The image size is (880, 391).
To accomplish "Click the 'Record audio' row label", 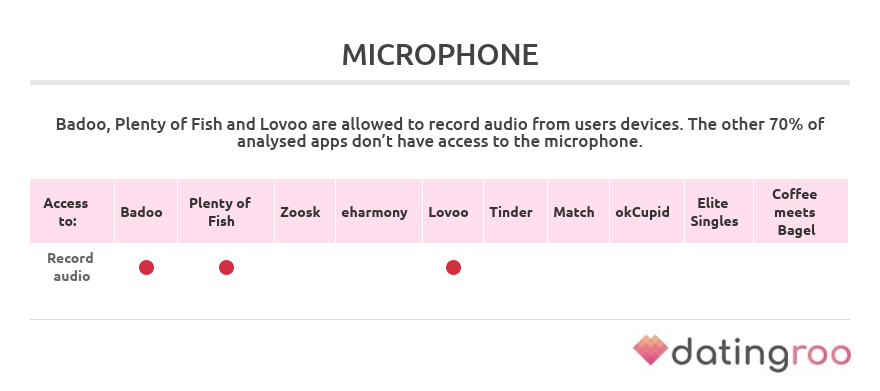I will tap(71, 267).
